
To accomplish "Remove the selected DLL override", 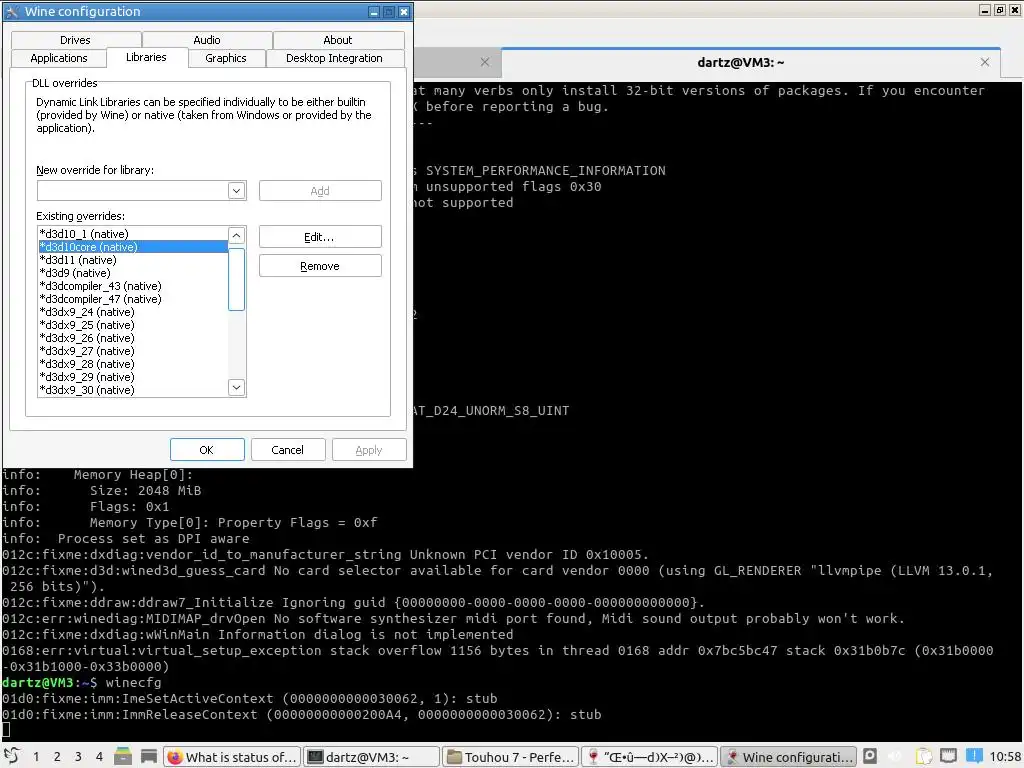I will pos(320,266).
